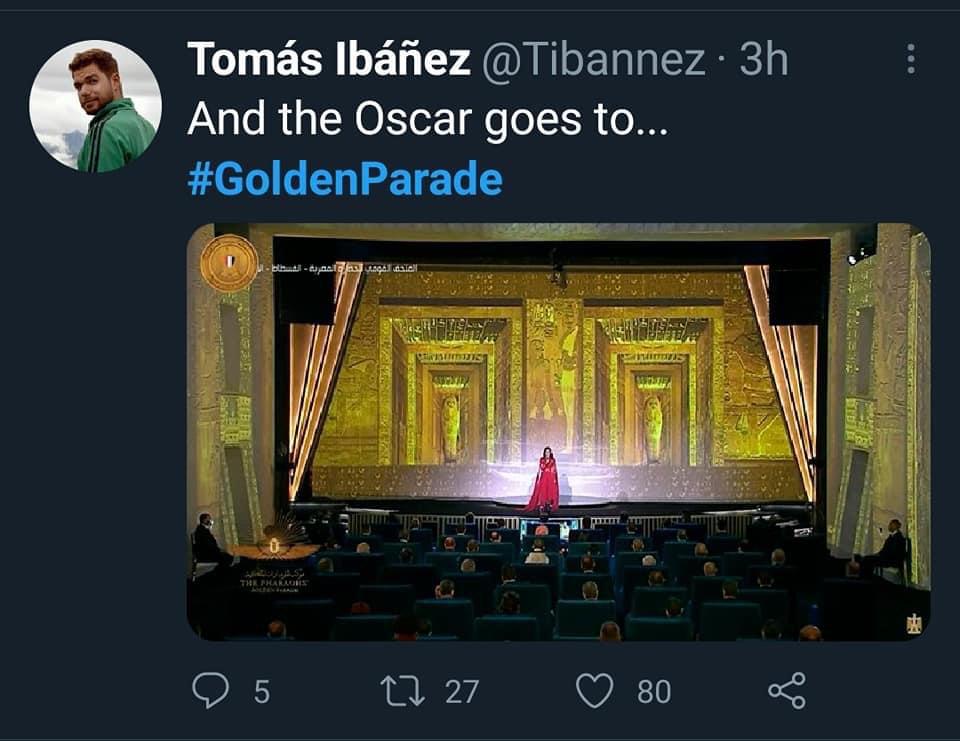Click the retweet count showing 27
960x741 pixels.
(461, 692)
